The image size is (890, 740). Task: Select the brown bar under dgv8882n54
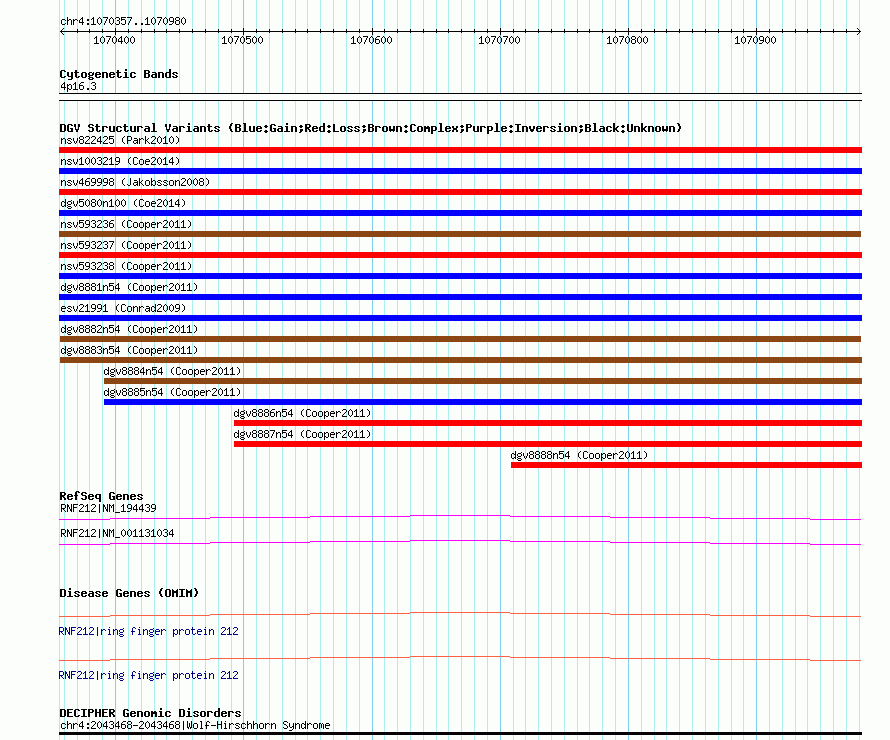[x=460, y=339]
